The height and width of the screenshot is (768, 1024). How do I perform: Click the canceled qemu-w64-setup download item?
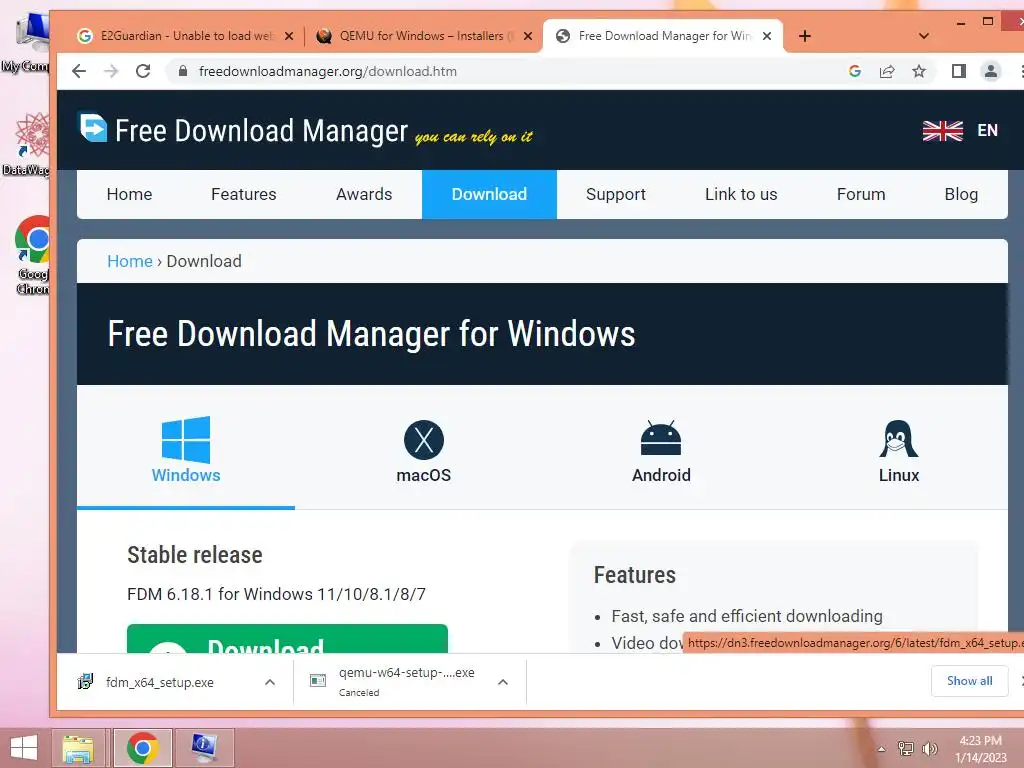coord(406,682)
